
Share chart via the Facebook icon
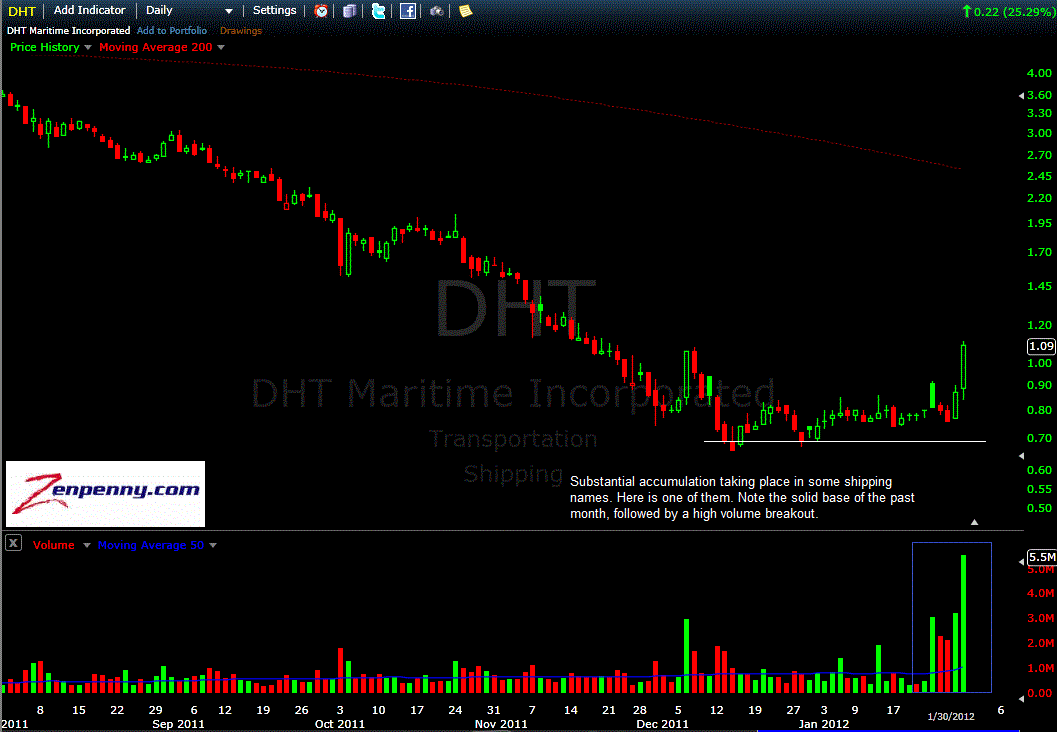tap(408, 11)
